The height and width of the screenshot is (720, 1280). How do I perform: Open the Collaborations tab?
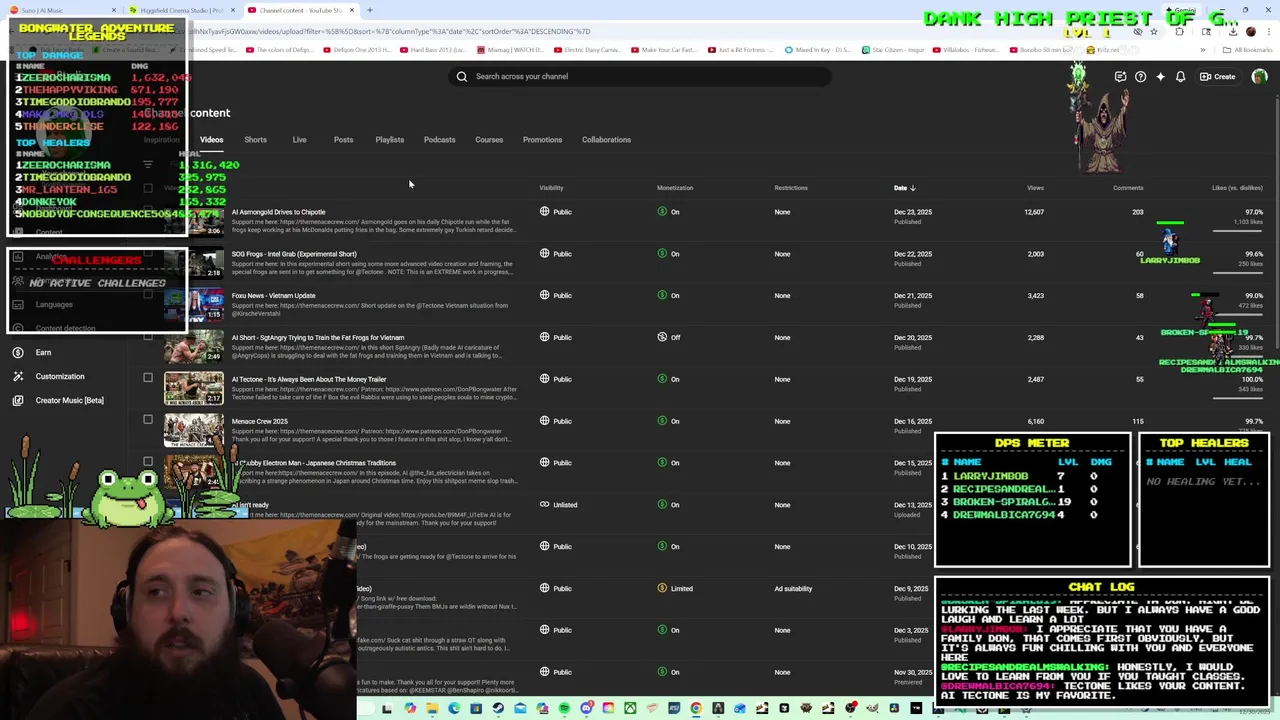(x=606, y=140)
